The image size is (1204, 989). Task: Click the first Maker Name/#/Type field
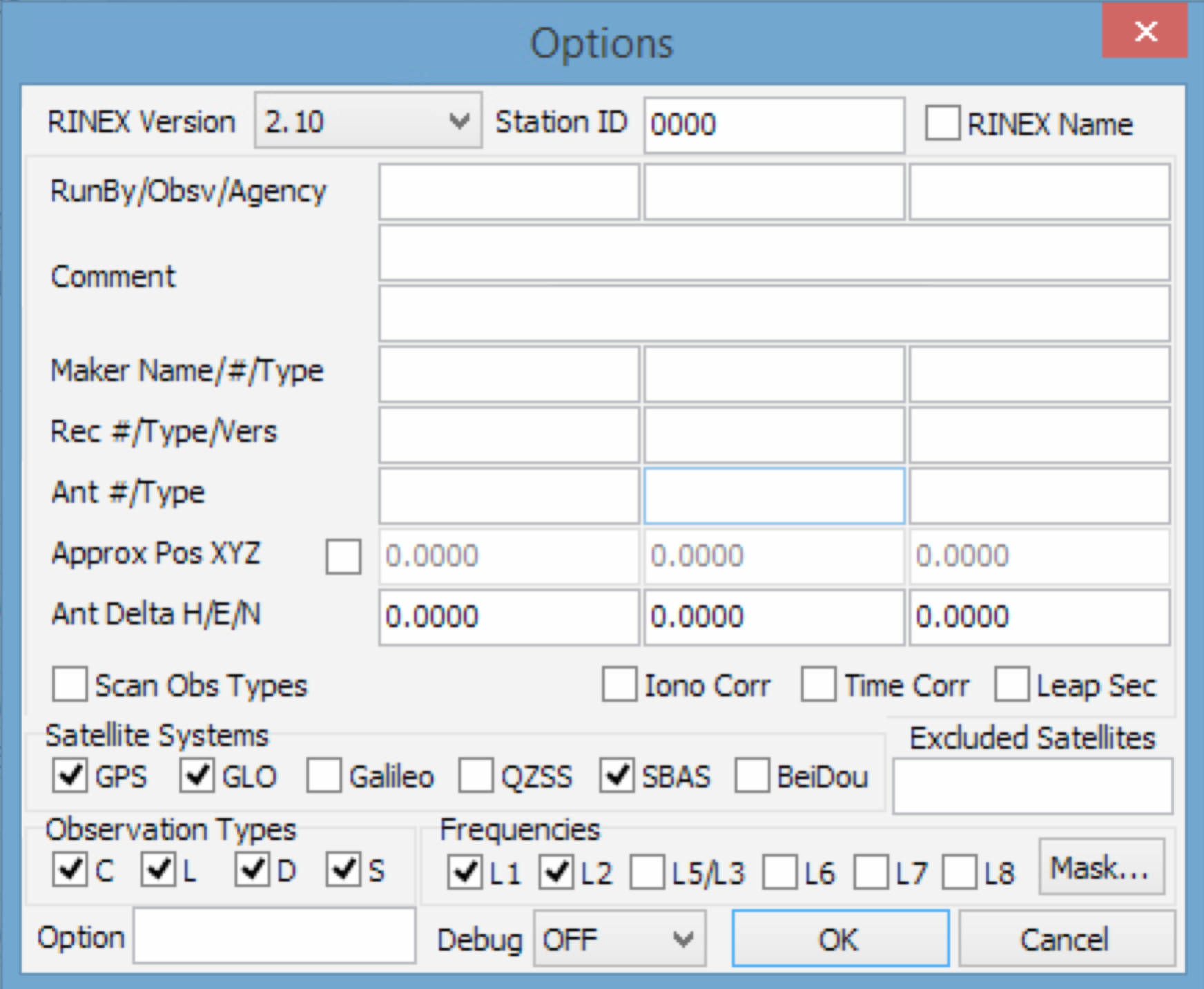509,374
